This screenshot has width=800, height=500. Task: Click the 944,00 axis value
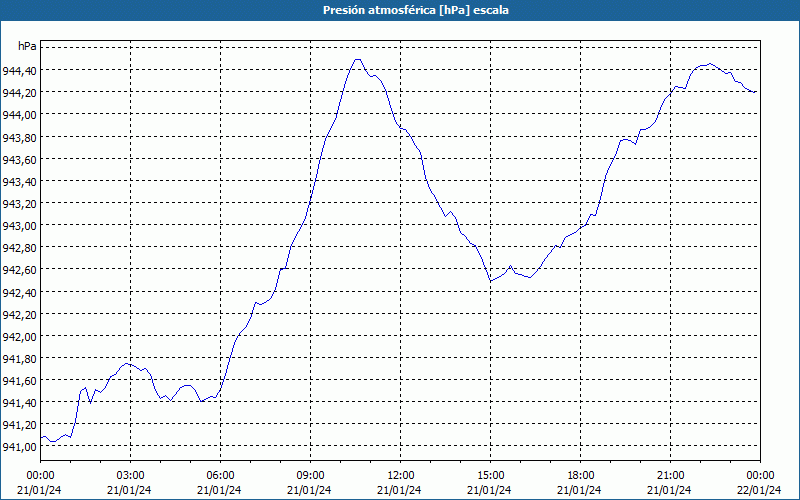(19, 115)
